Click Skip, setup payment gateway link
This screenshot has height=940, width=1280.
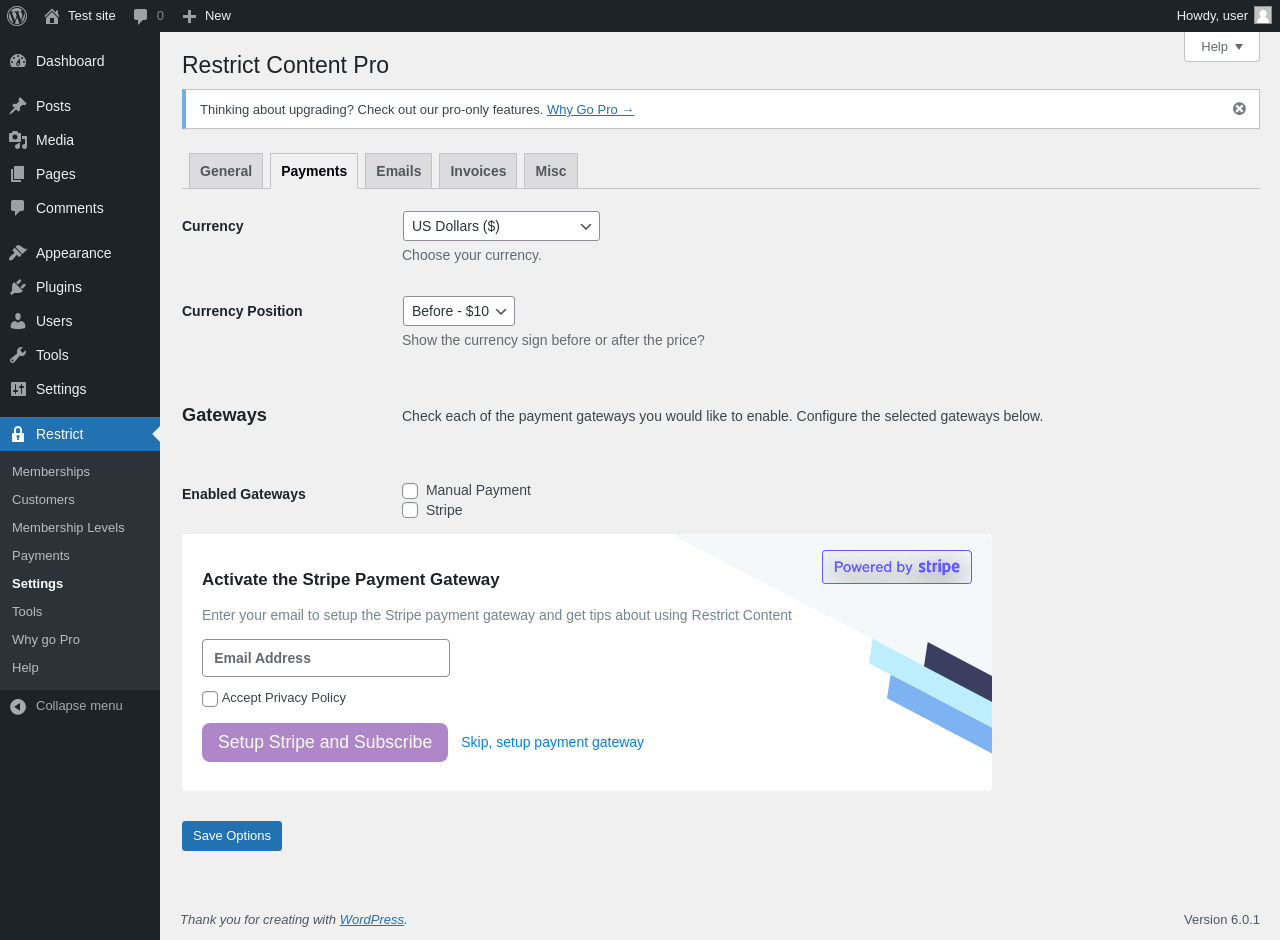(x=552, y=742)
